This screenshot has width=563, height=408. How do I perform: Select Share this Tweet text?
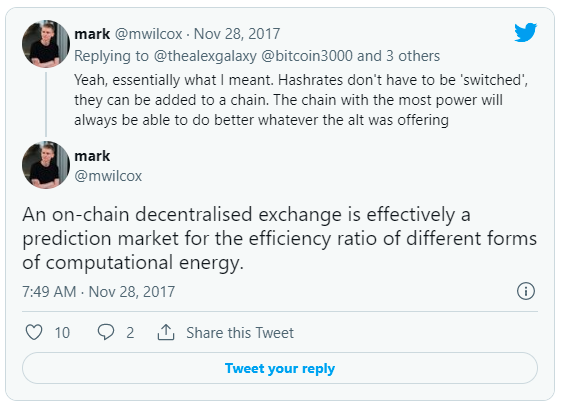coord(240,333)
